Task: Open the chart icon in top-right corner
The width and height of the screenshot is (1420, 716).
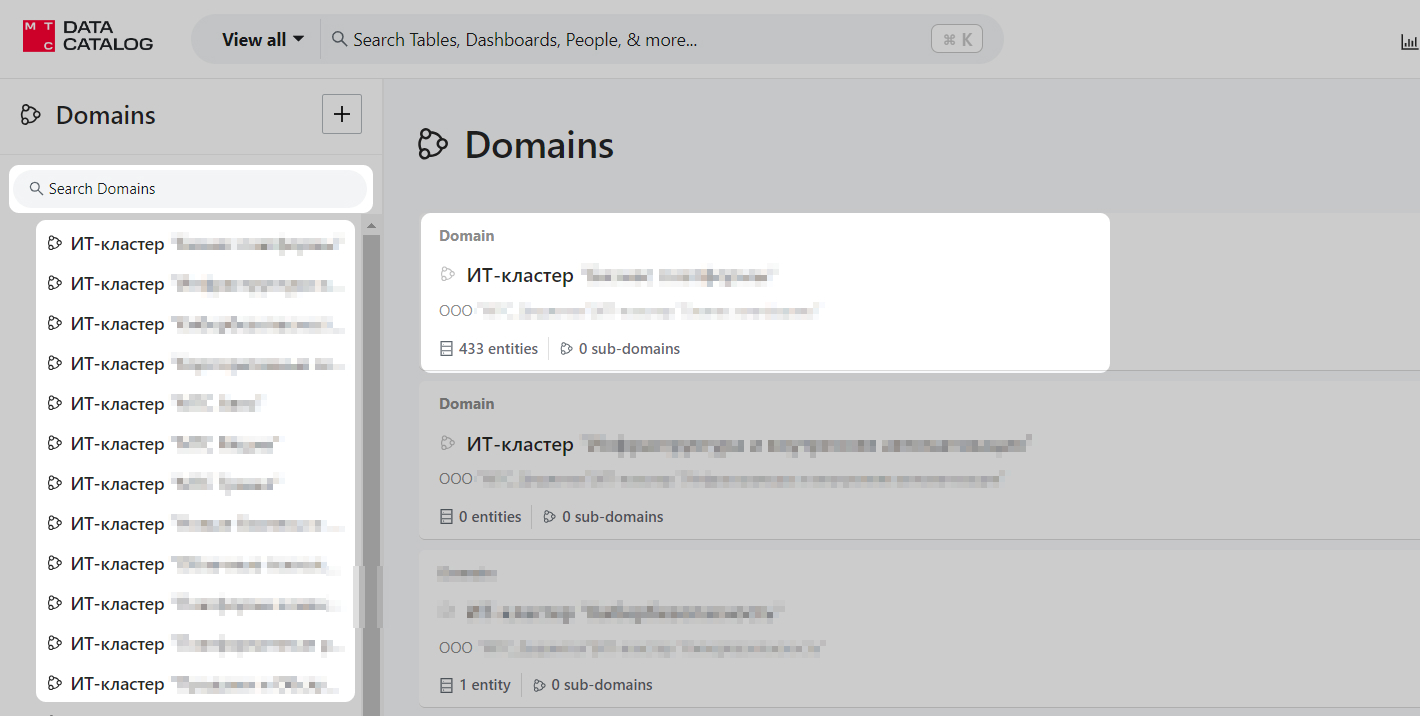Action: (1409, 41)
